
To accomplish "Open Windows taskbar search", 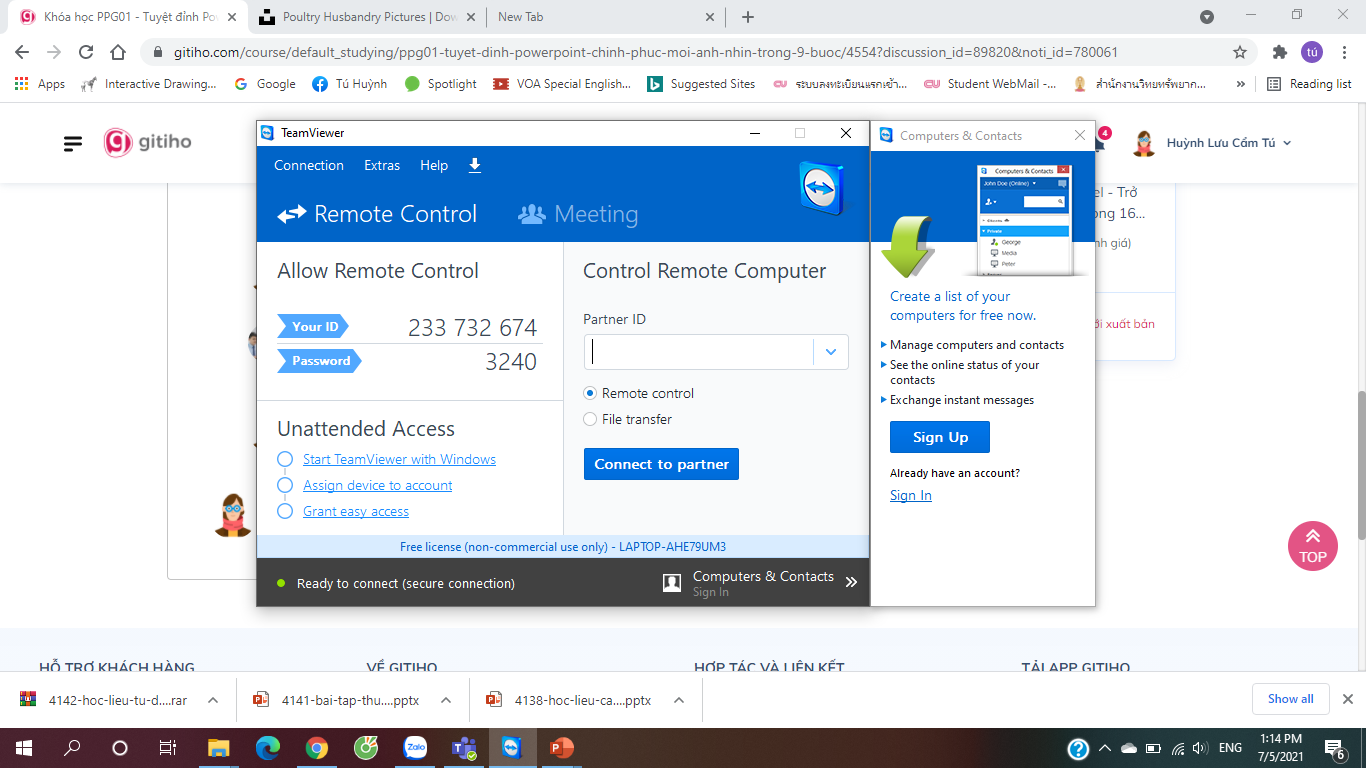I will click(x=72, y=747).
